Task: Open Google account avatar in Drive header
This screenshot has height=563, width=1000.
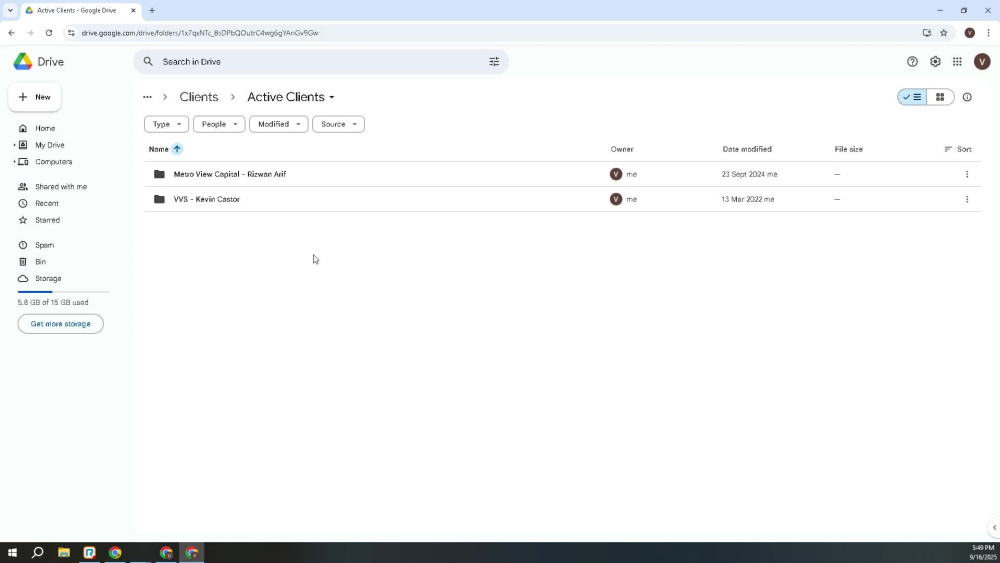Action: click(x=982, y=62)
